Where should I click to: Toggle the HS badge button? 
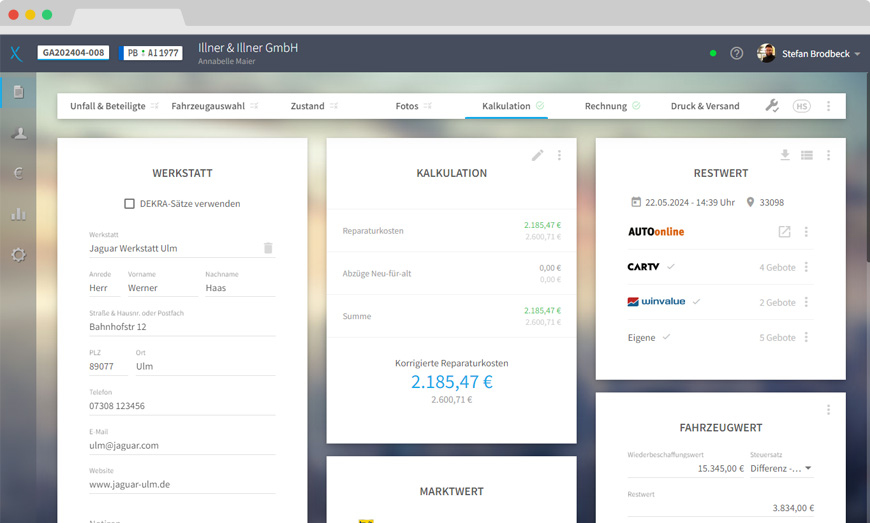click(x=802, y=106)
